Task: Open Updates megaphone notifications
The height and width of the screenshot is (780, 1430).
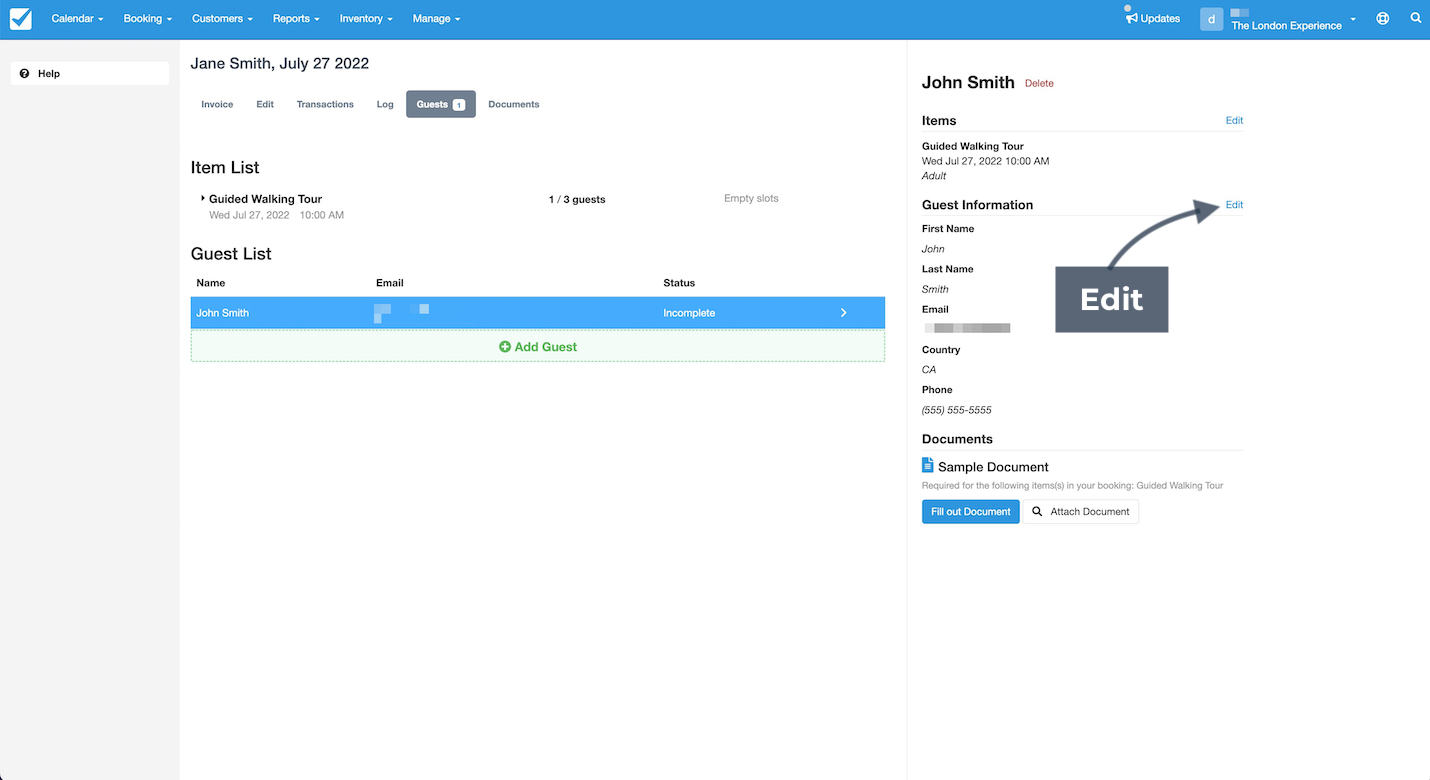Action: coord(1152,18)
